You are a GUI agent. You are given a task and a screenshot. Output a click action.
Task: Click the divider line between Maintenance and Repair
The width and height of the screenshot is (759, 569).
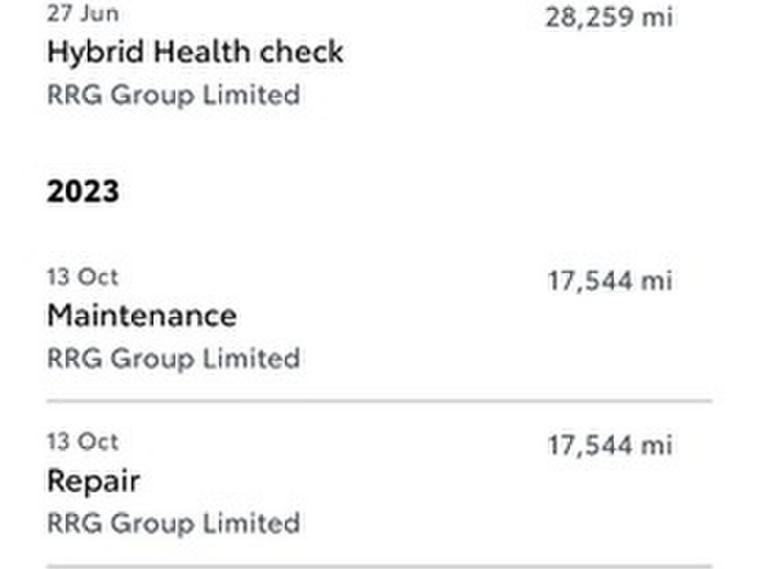coord(379,401)
